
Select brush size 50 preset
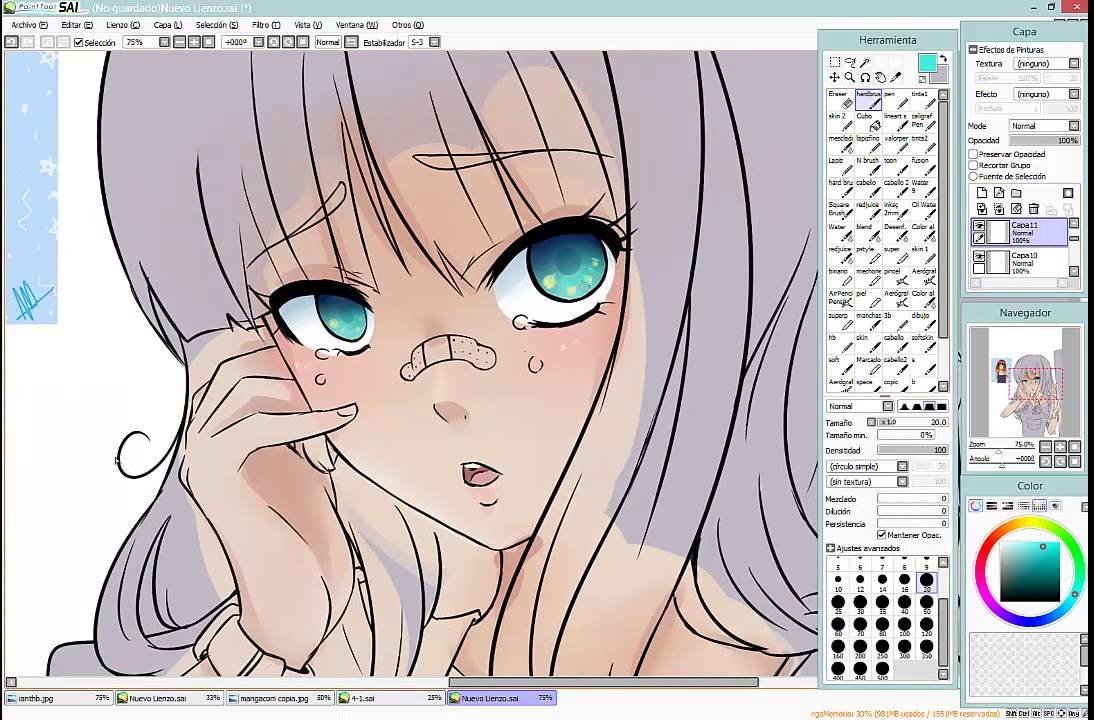pyautogui.click(x=926, y=605)
